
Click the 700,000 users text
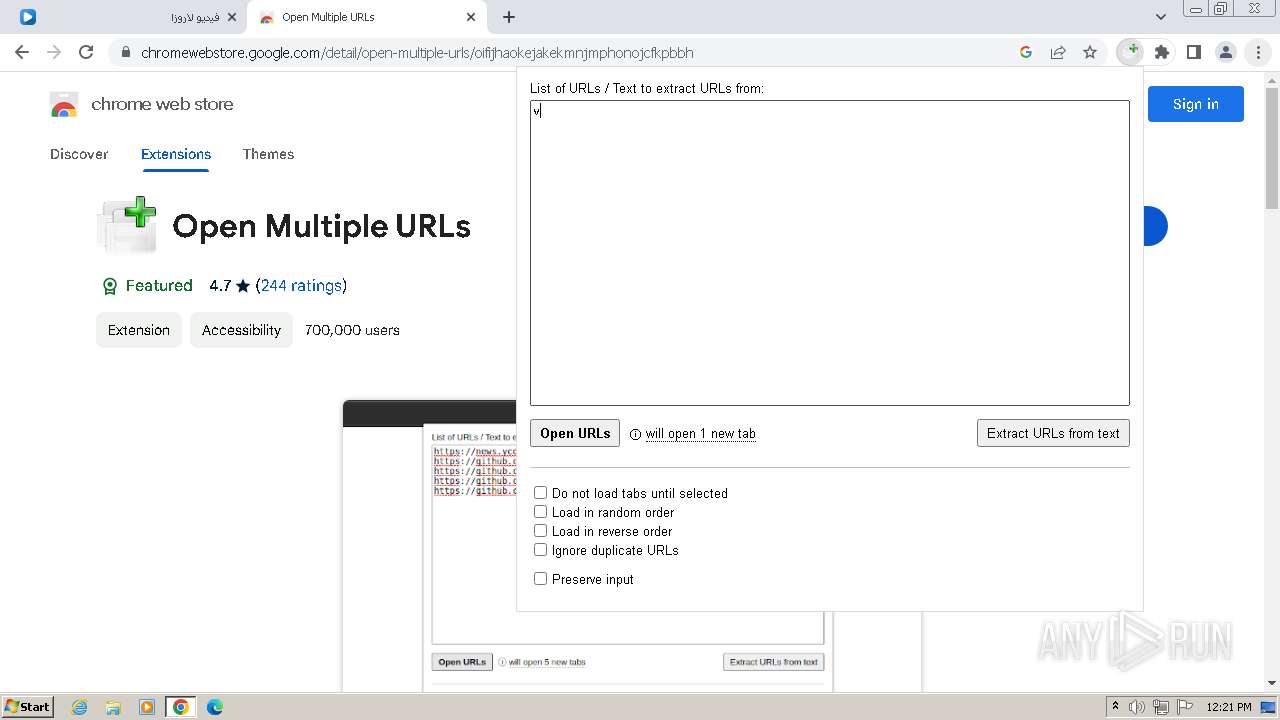pos(352,330)
